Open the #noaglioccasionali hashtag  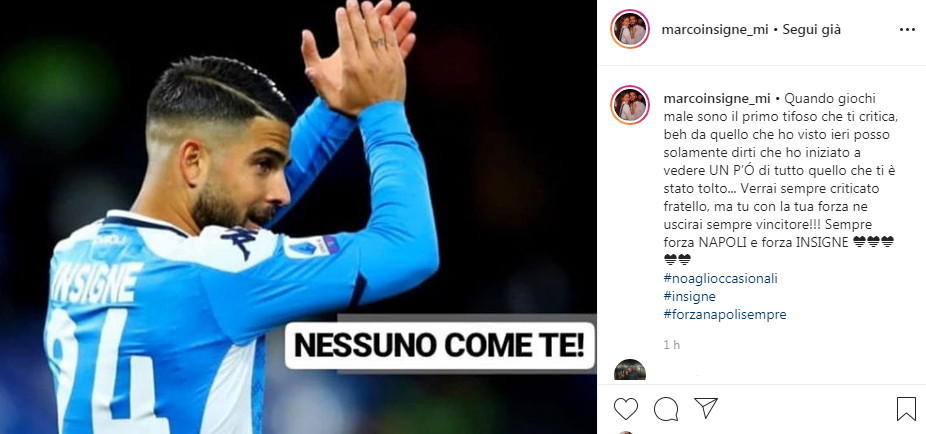[720, 278]
